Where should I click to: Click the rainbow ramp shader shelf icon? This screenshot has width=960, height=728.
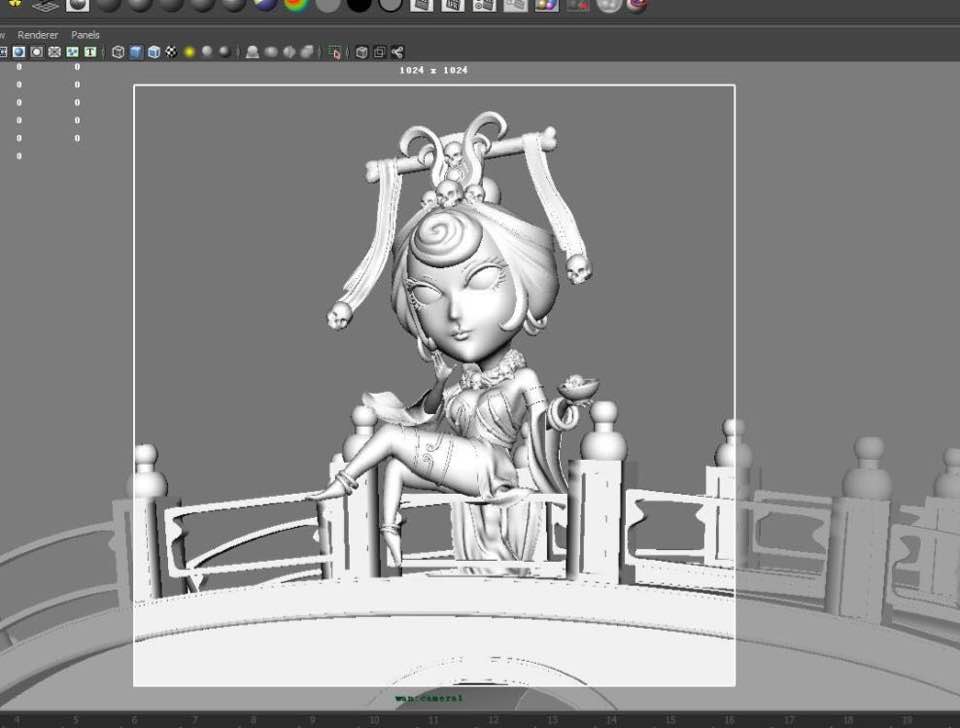point(296,5)
